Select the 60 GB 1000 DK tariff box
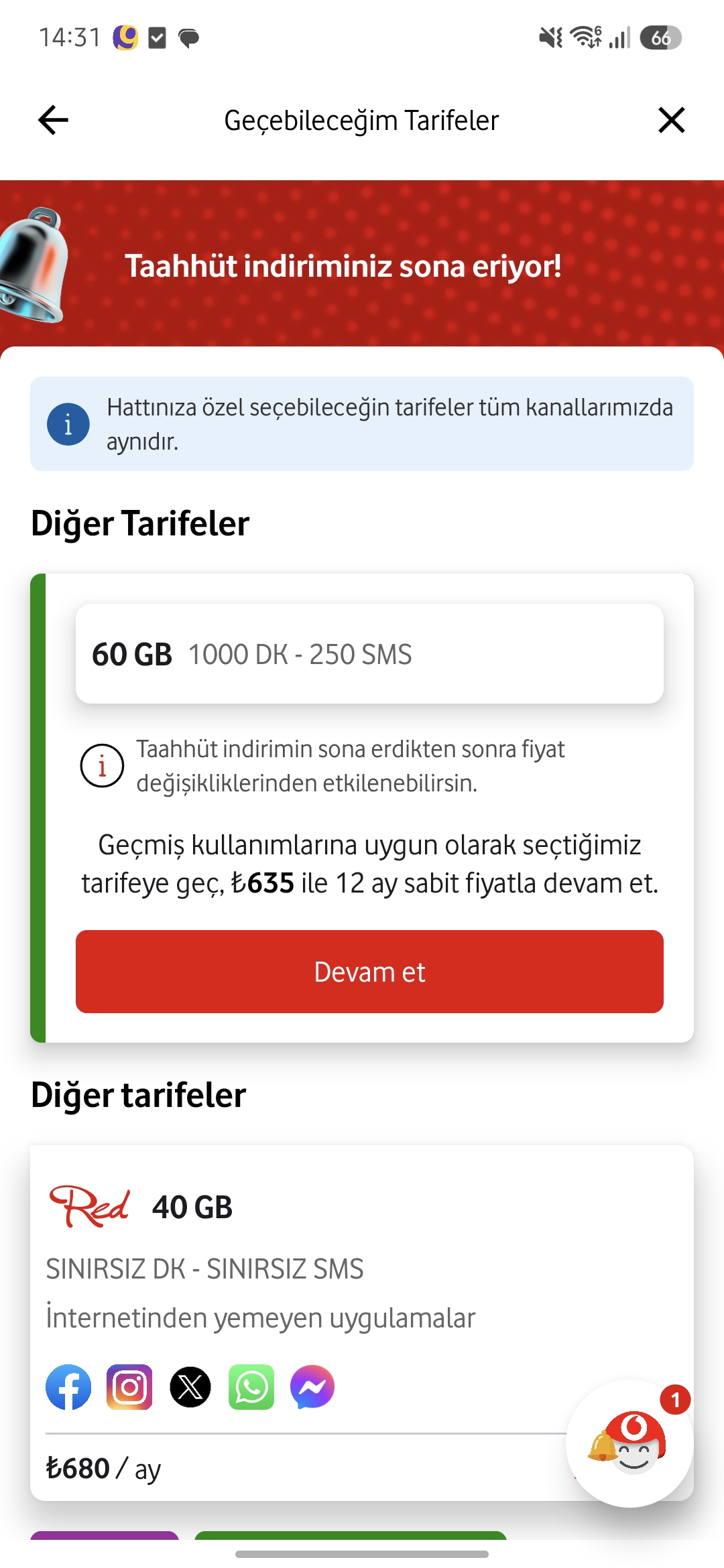The image size is (724, 1568). (369, 653)
